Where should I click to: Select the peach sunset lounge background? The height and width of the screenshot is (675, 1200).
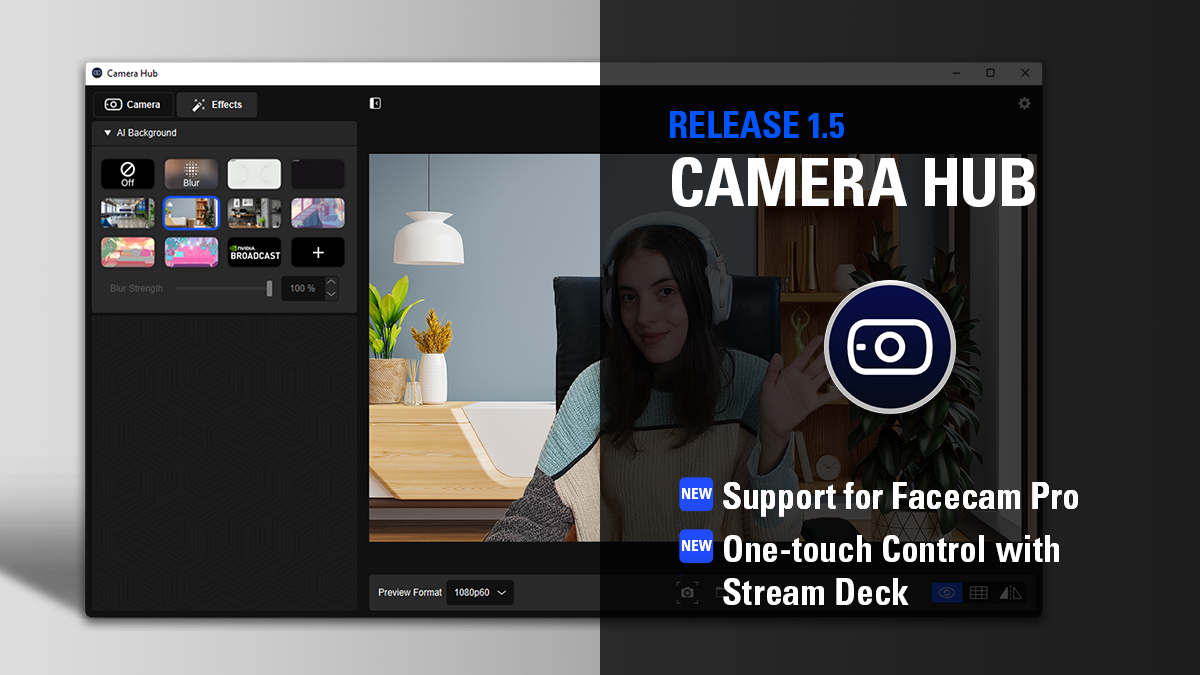pos(128,252)
